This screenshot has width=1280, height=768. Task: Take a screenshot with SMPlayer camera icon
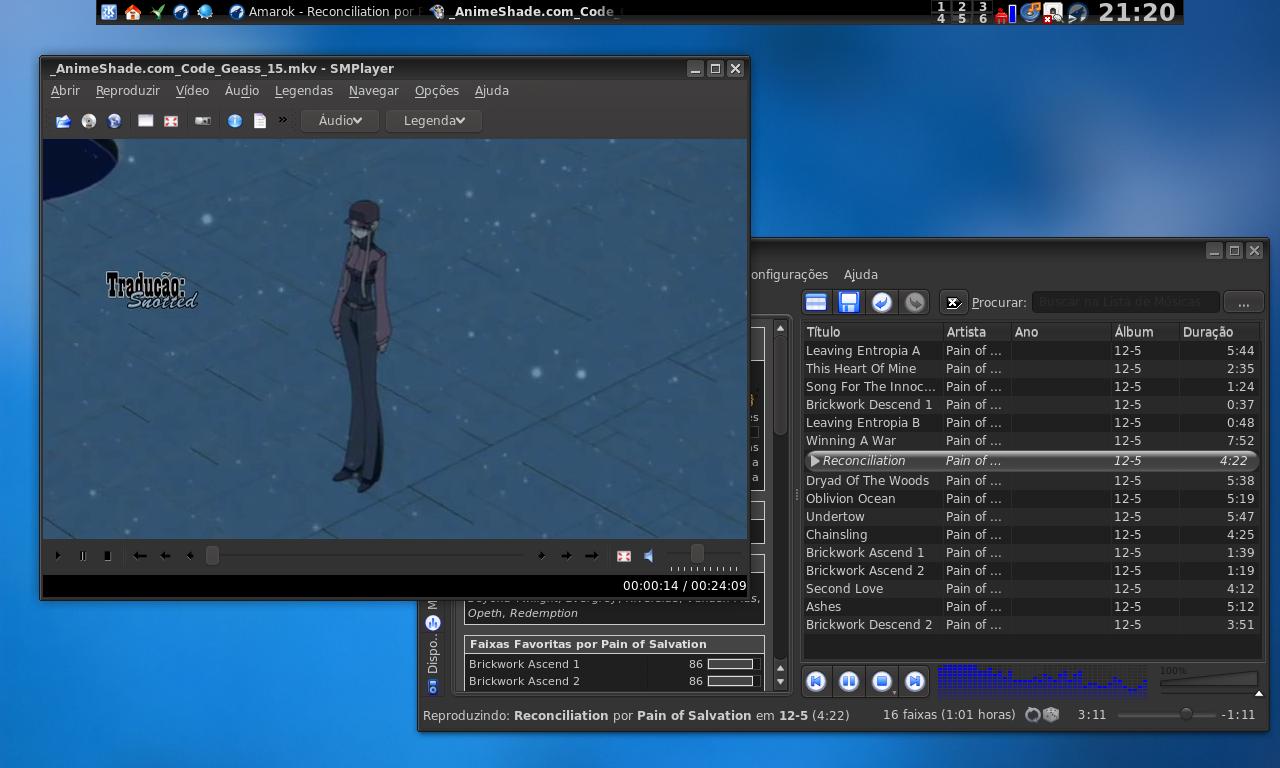[x=203, y=121]
